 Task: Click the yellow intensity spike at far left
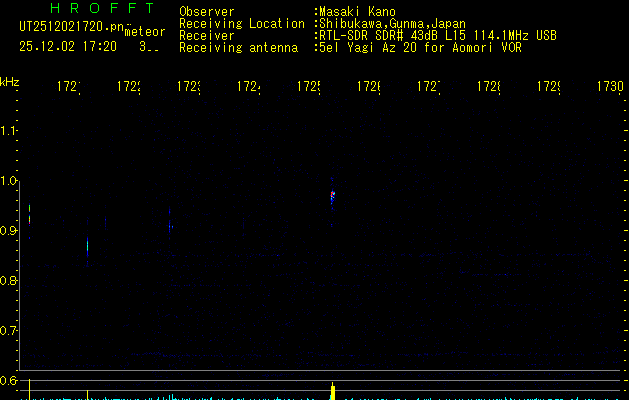tap(29, 389)
